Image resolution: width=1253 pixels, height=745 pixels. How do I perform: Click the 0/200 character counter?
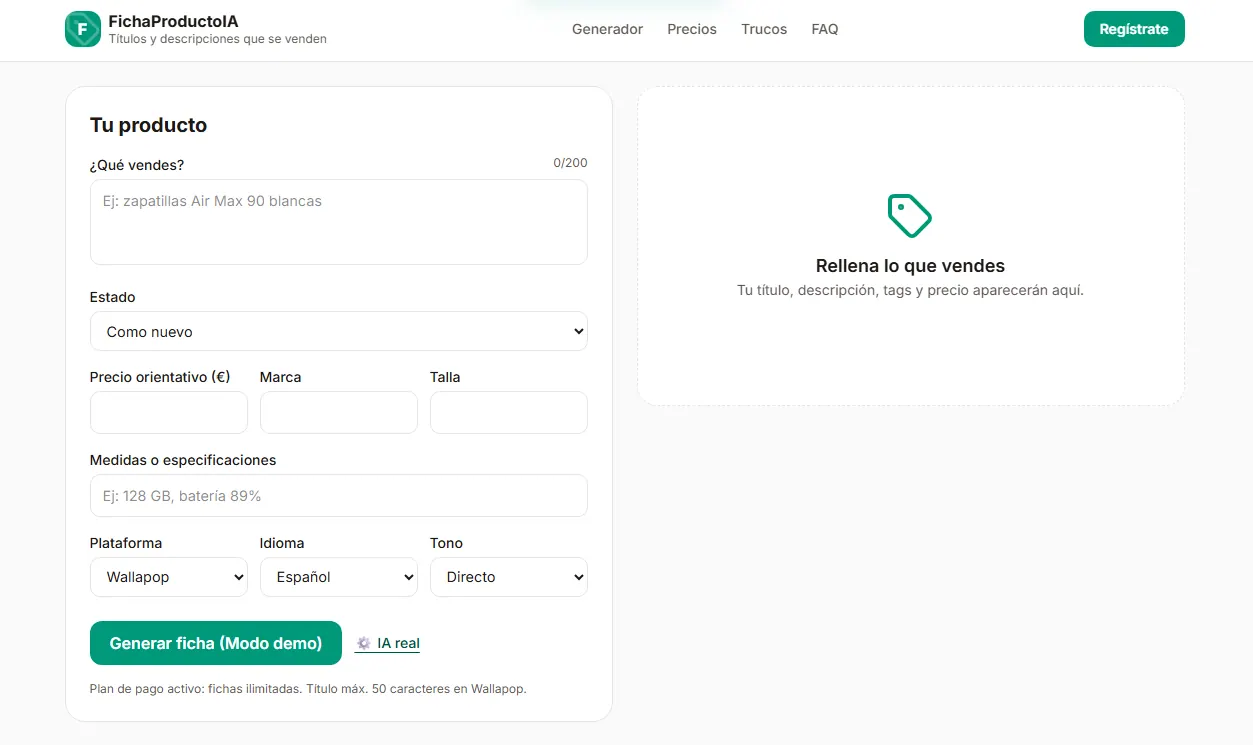pos(570,163)
